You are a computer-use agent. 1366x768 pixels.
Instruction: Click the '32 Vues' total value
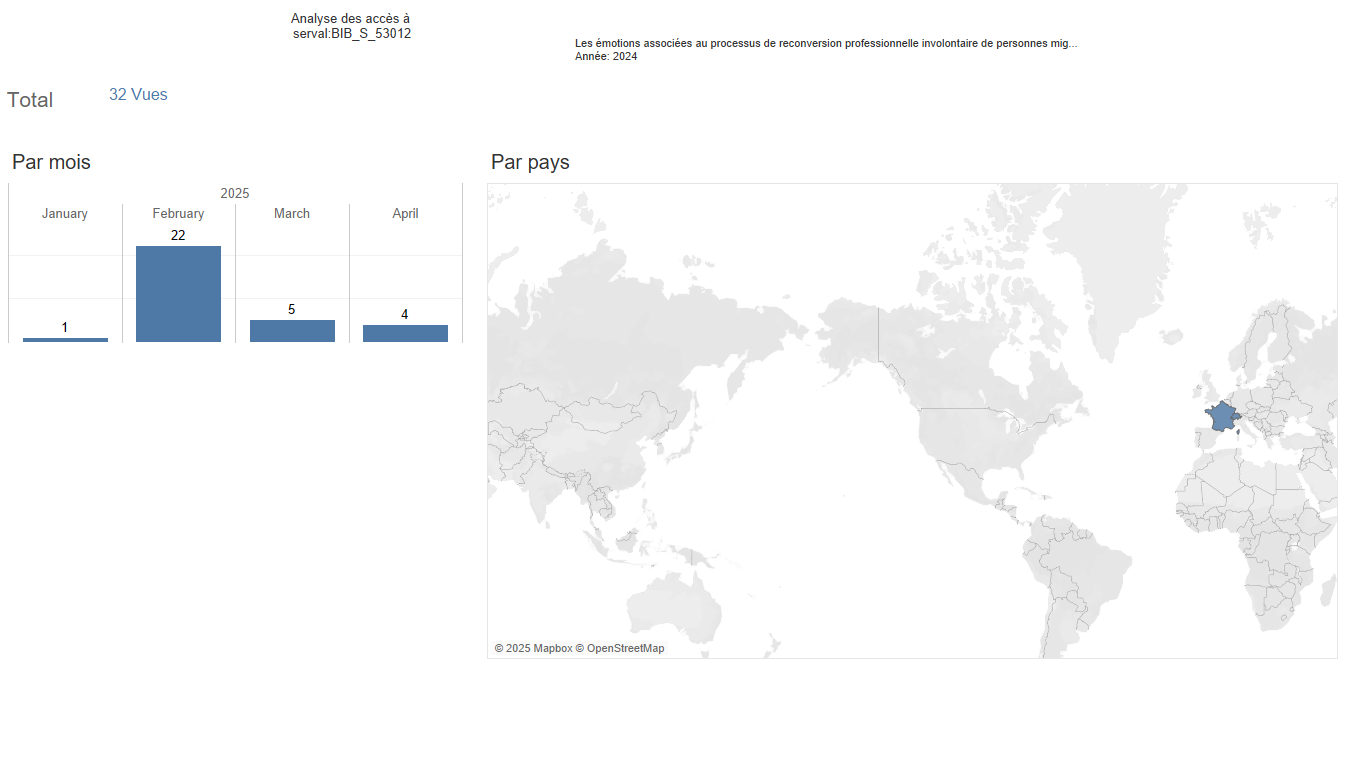pyautogui.click(x=138, y=95)
